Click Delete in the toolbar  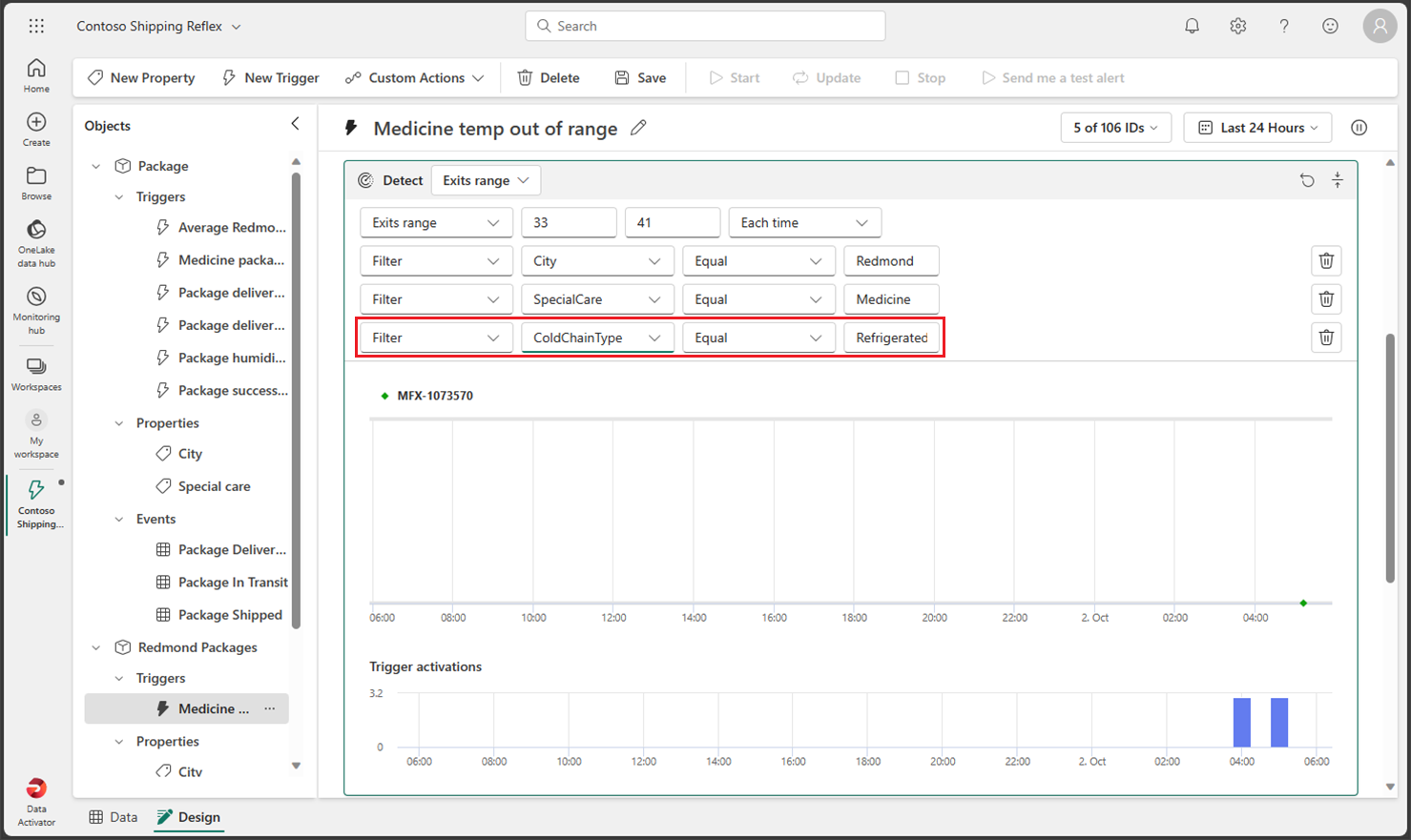click(x=549, y=78)
